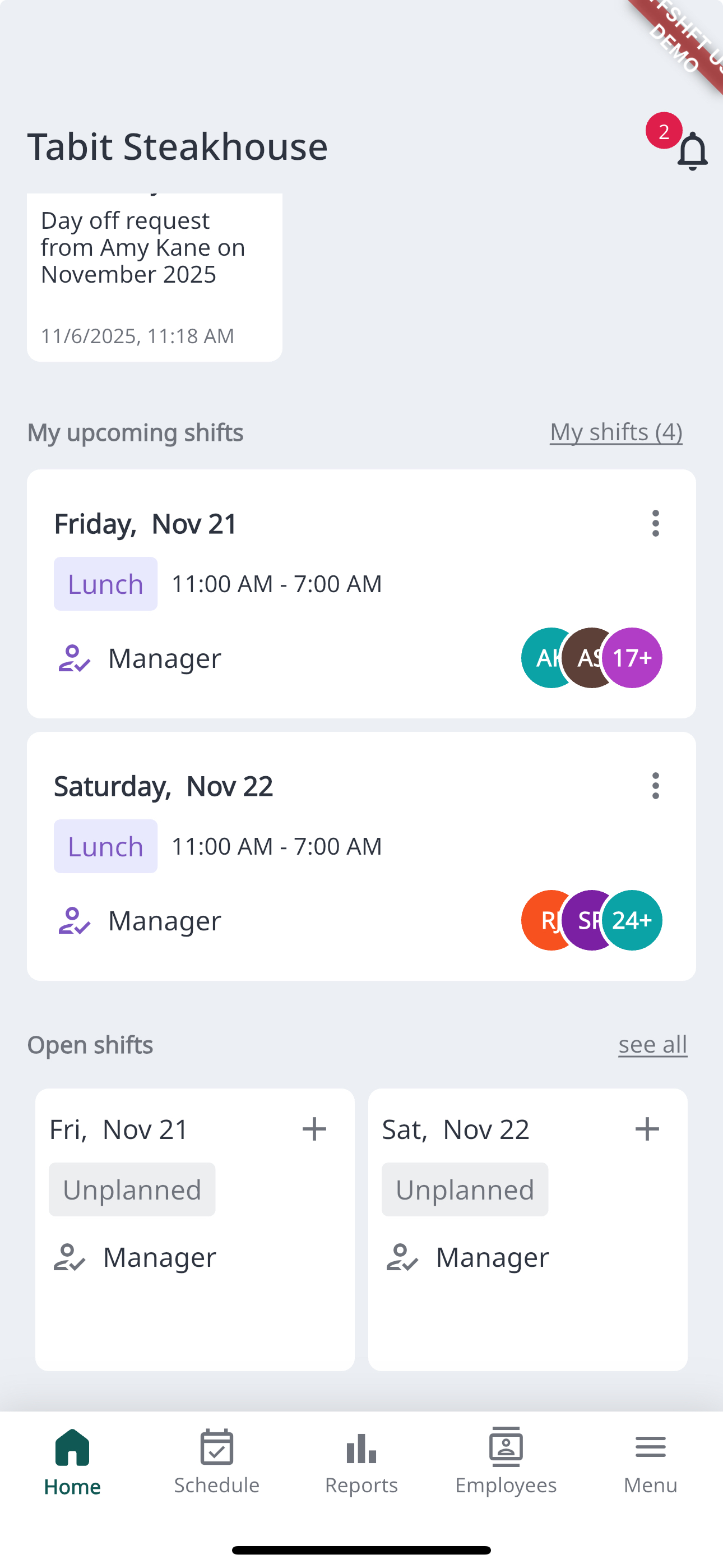Image resolution: width=723 pixels, height=1568 pixels.
Task: Open the Employees tab
Action: pos(506,1462)
